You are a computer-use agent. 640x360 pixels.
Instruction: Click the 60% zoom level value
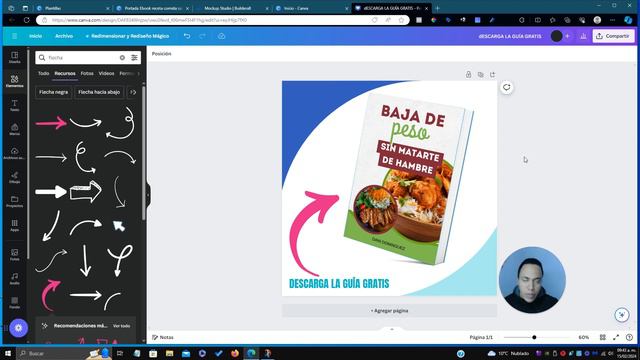[x=584, y=337]
